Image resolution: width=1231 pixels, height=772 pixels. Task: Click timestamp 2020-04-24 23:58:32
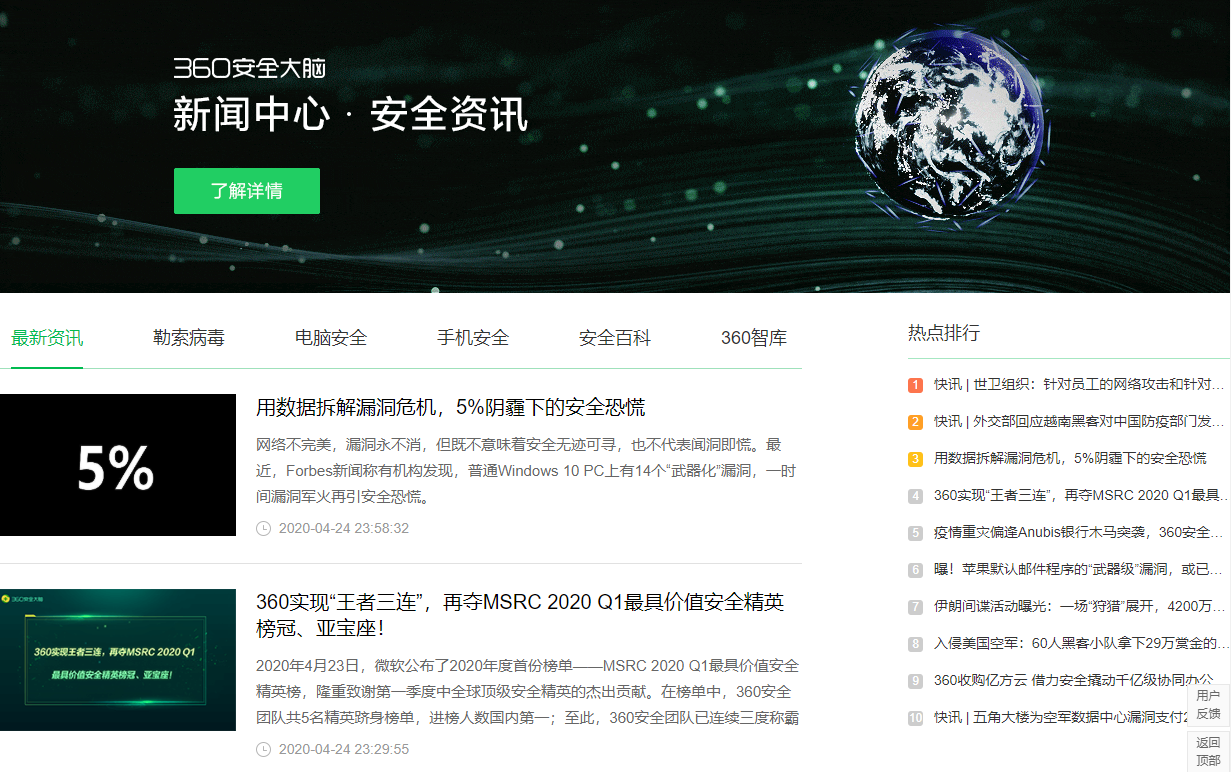tap(344, 528)
